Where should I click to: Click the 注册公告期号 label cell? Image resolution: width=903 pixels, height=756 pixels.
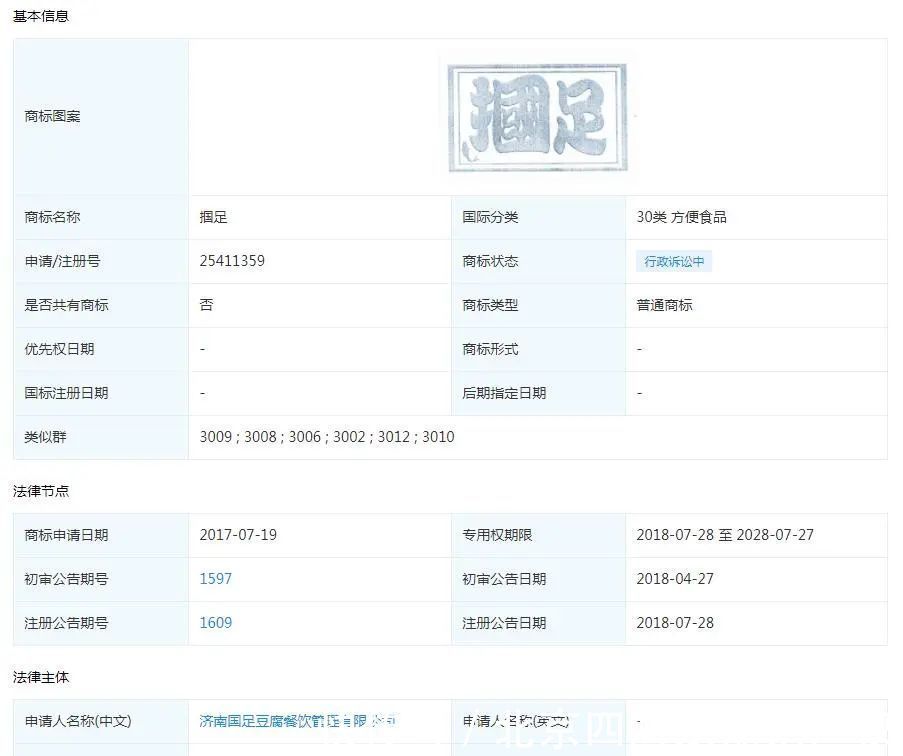(x=101, y=622)
